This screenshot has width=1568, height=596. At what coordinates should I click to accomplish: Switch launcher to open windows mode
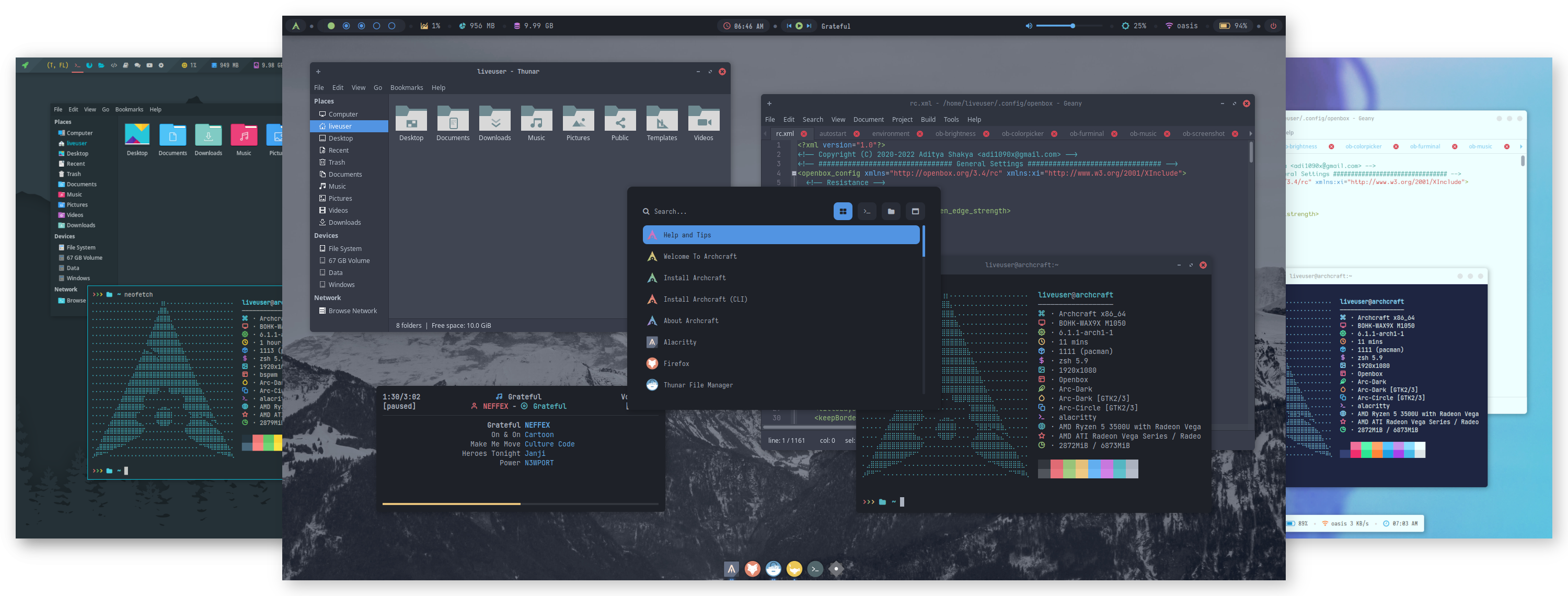(x=915, y=211)
